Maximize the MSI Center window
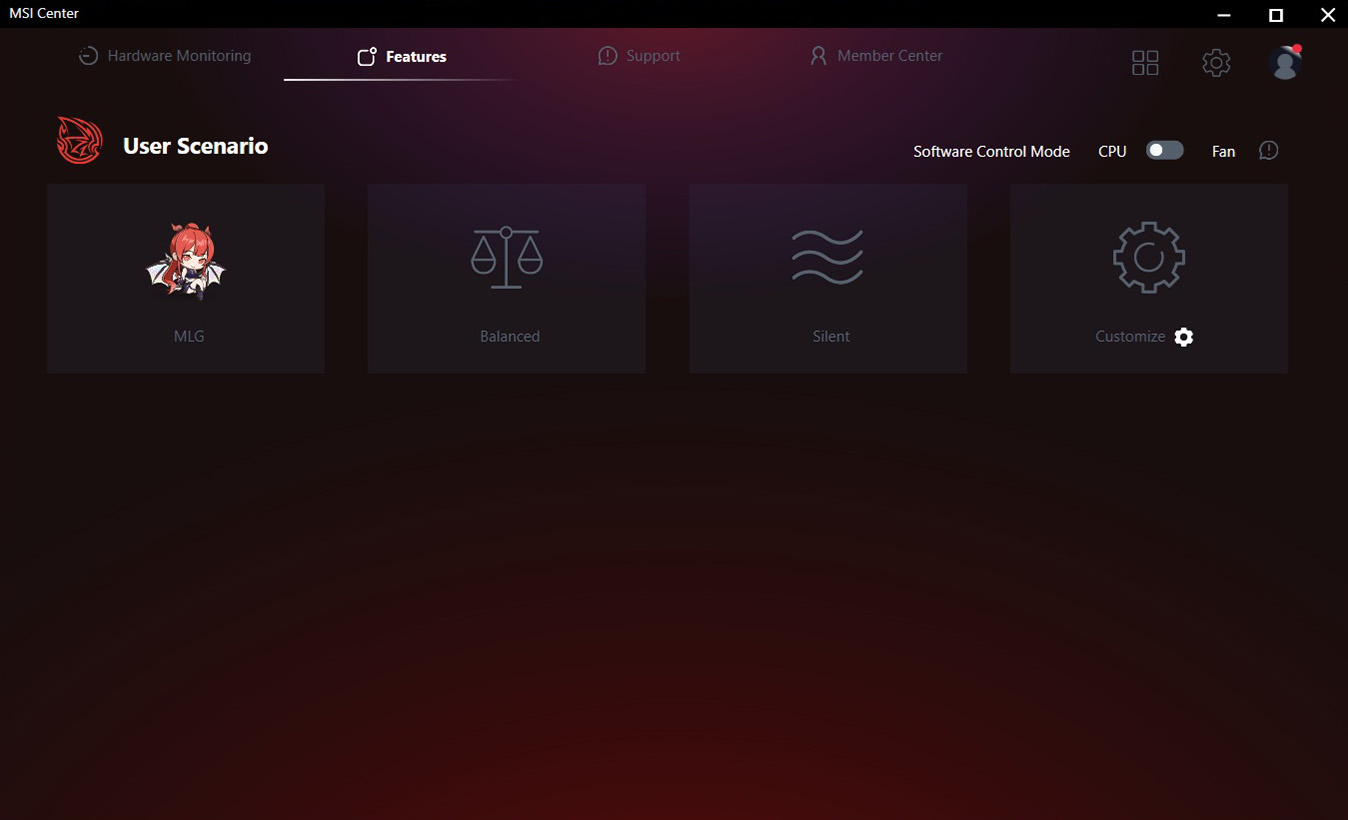This screenshot has width=1348, height=820. (1276, 14)
